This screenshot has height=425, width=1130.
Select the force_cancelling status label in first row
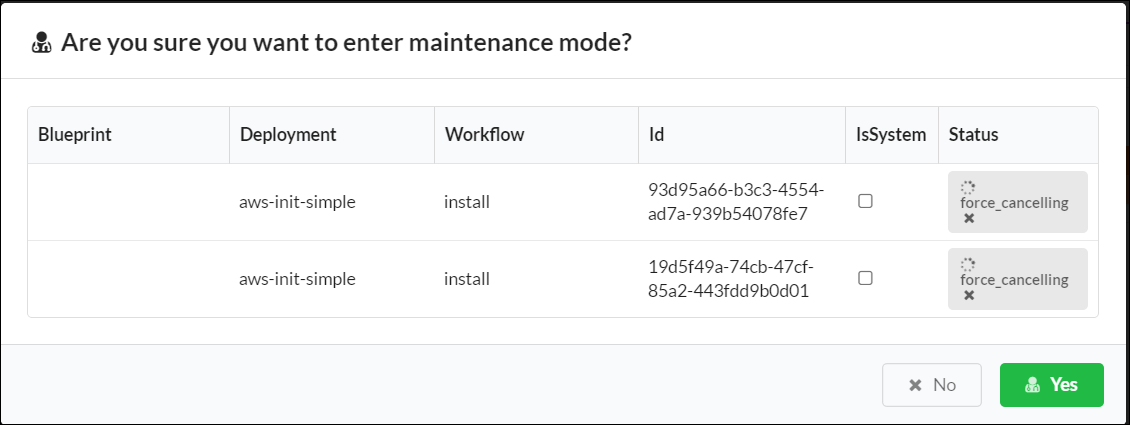point(1014,203)
